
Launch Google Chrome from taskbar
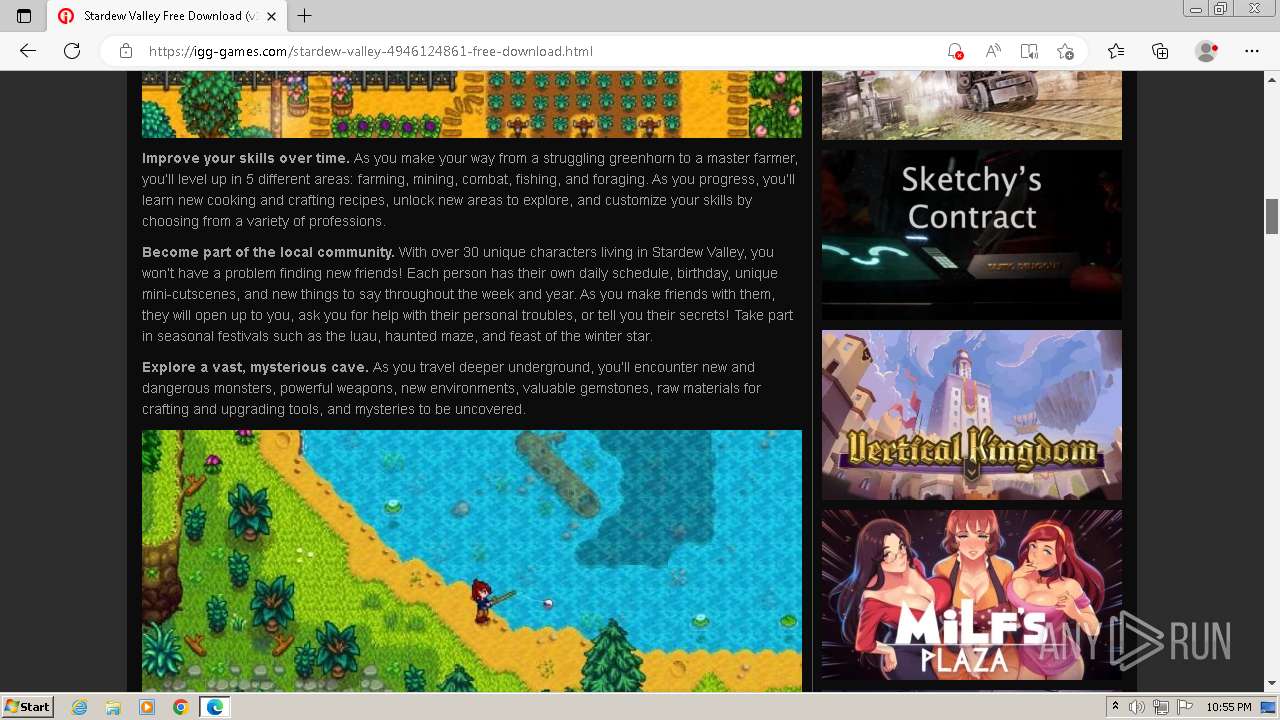[x=180, y=707]
